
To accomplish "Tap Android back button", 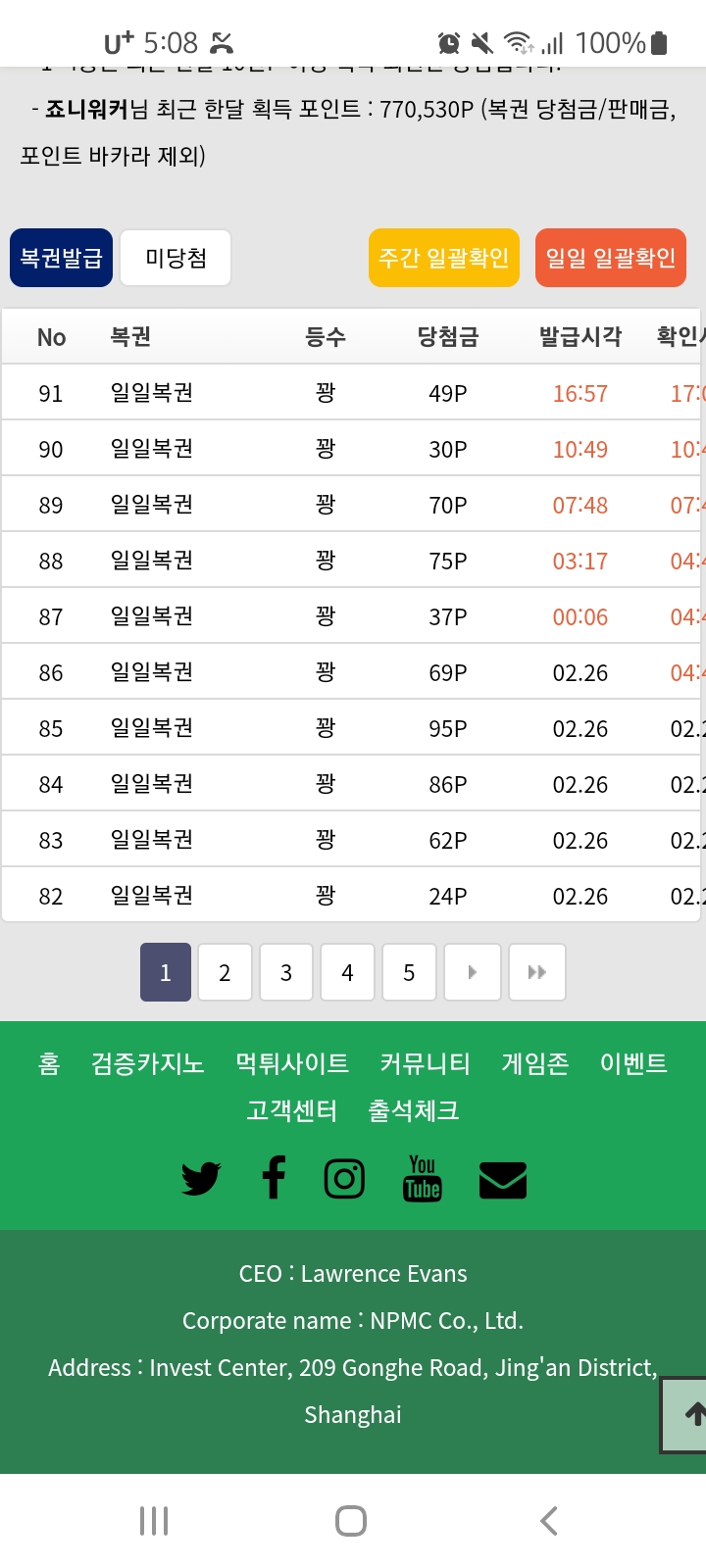I will click(549, 1521).
